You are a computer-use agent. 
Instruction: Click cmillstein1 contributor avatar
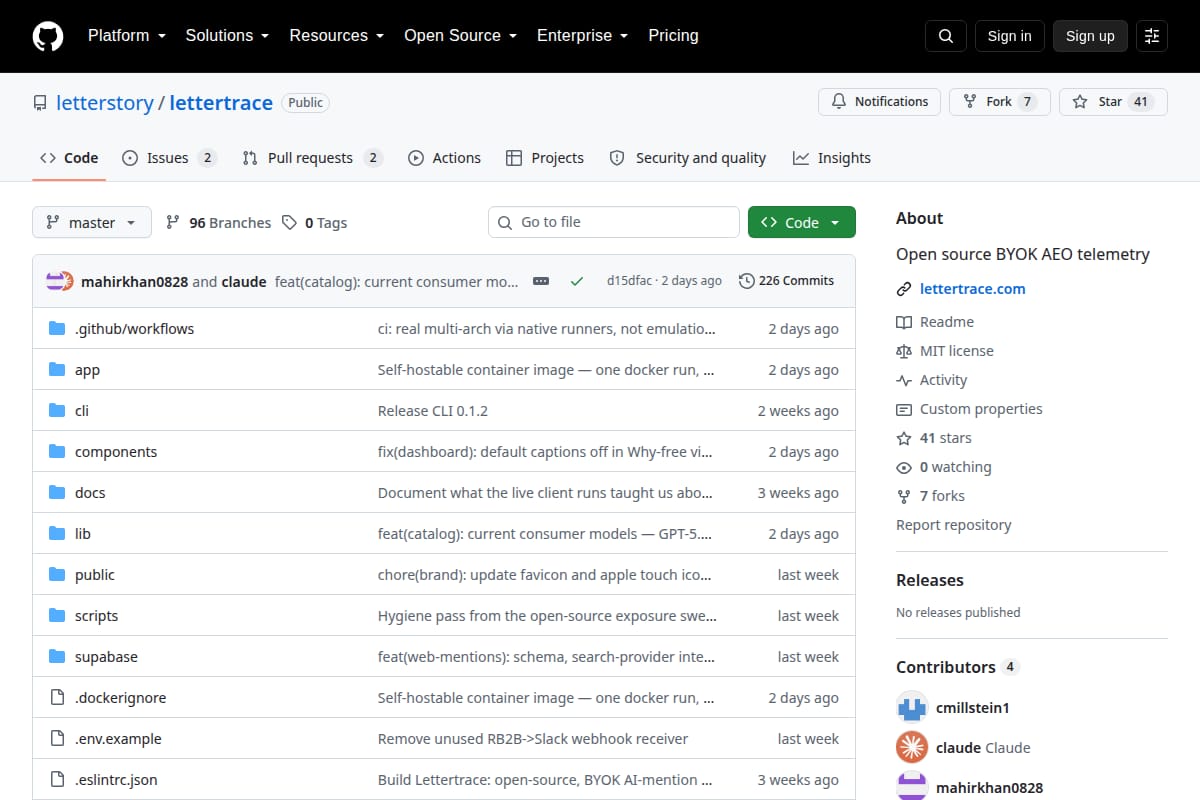[912, 707]
